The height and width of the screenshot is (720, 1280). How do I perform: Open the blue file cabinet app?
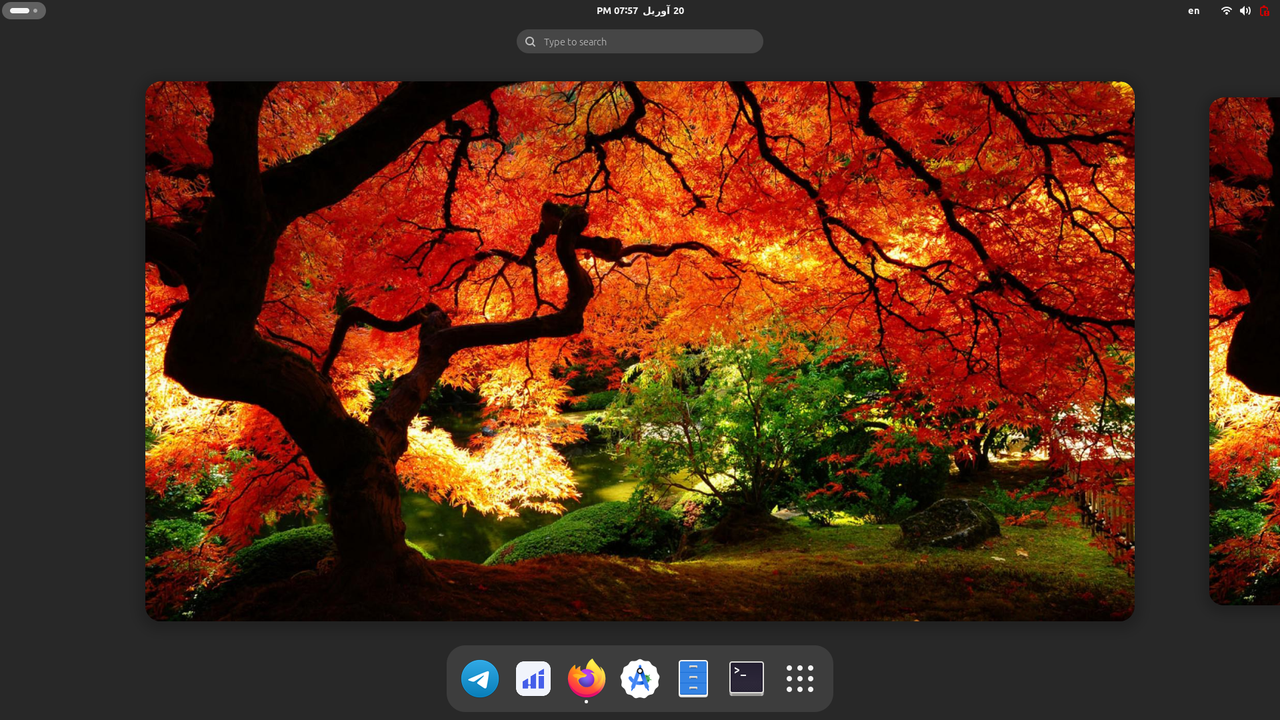[693, 679]
